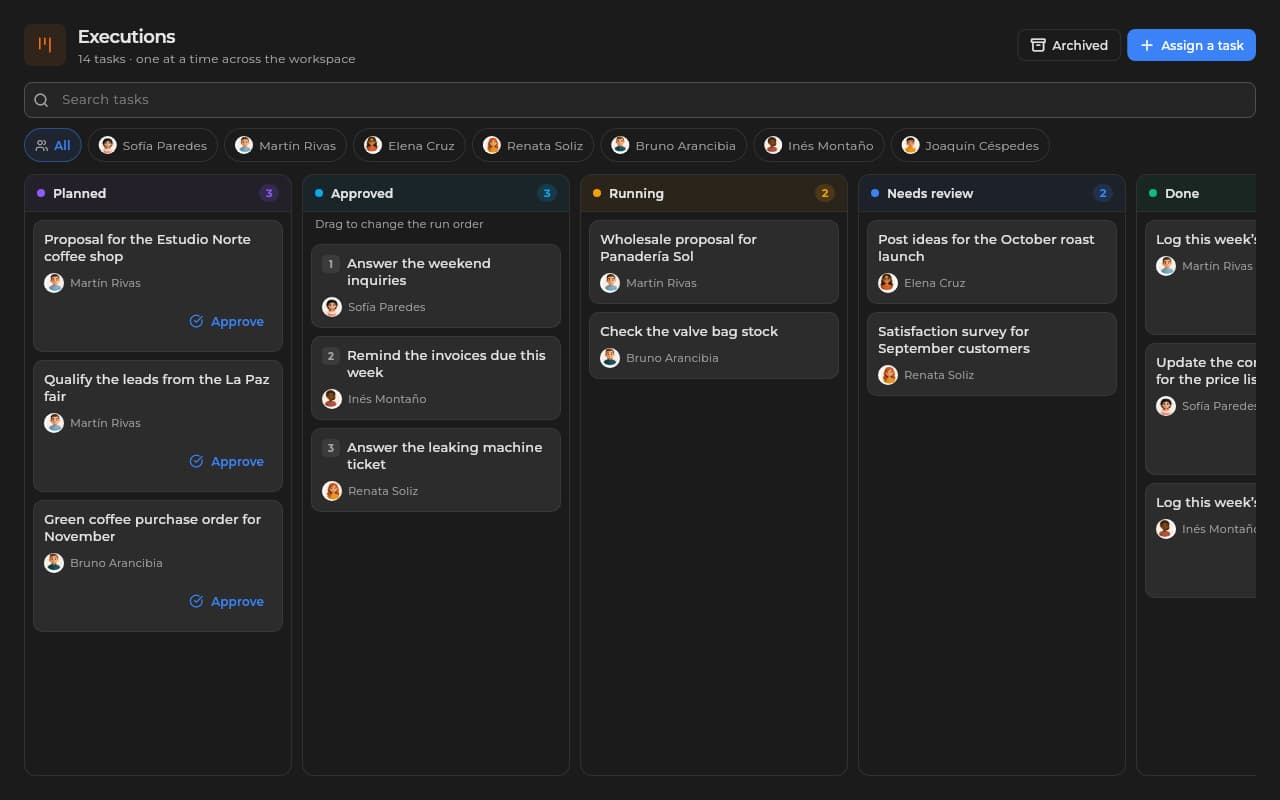Click the Planned column header
Image resolution: width=1280 pixels, height=800 pixels.
pos(158,193)
